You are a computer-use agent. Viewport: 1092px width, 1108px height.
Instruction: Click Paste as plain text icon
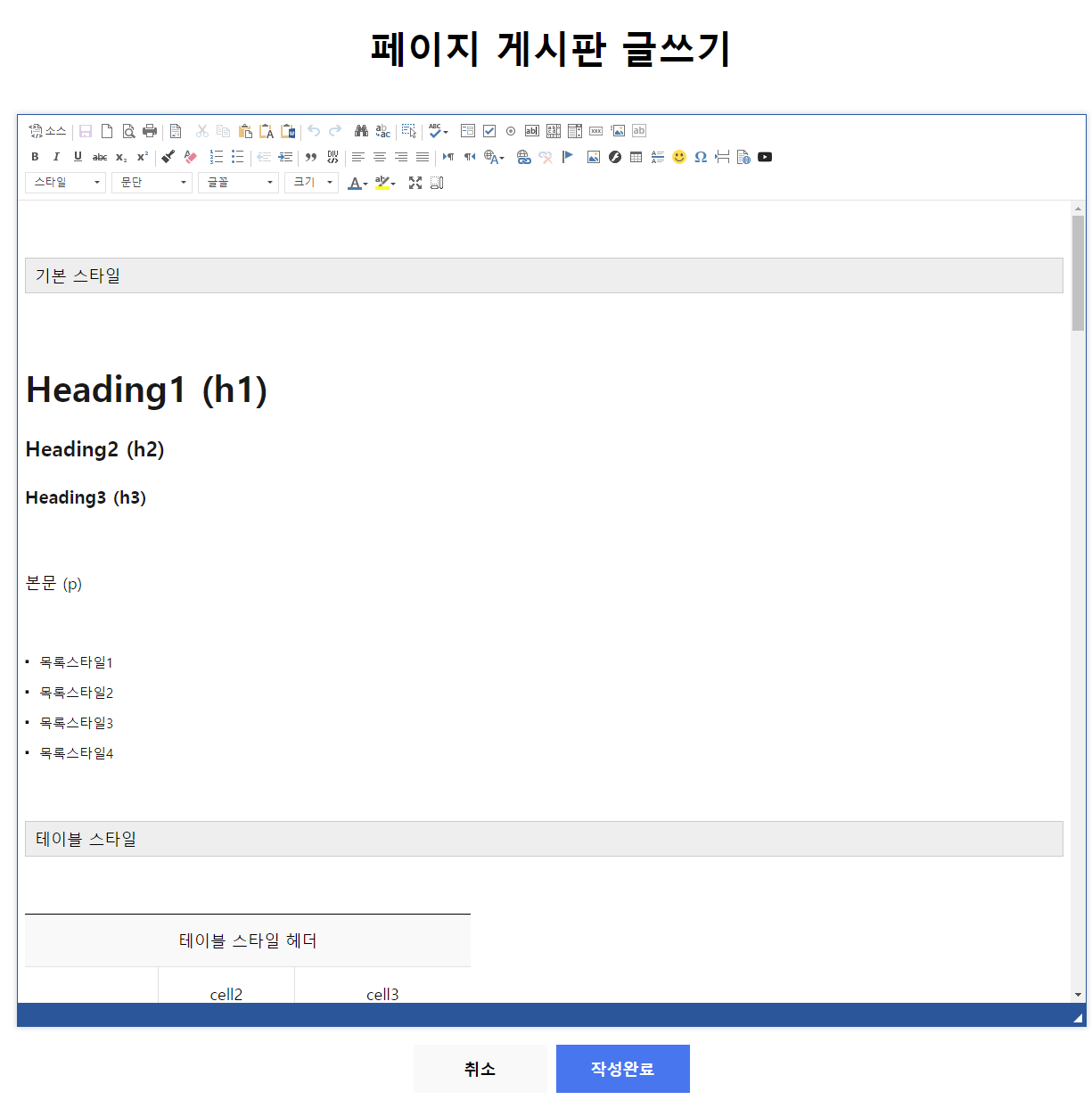click(x=267, y=131)
